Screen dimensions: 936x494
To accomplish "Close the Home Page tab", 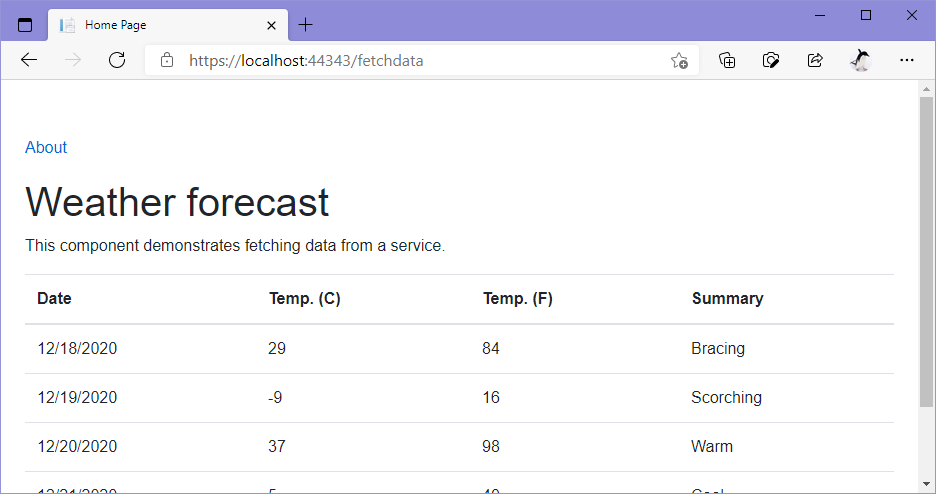I will point(271,25).
